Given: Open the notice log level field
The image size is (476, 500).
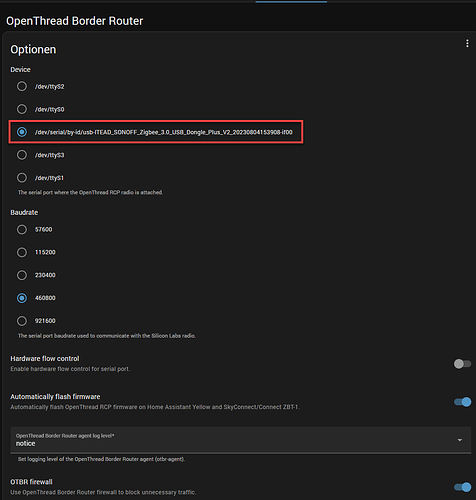Looking at the screenshot, I should tap(241, 440).
